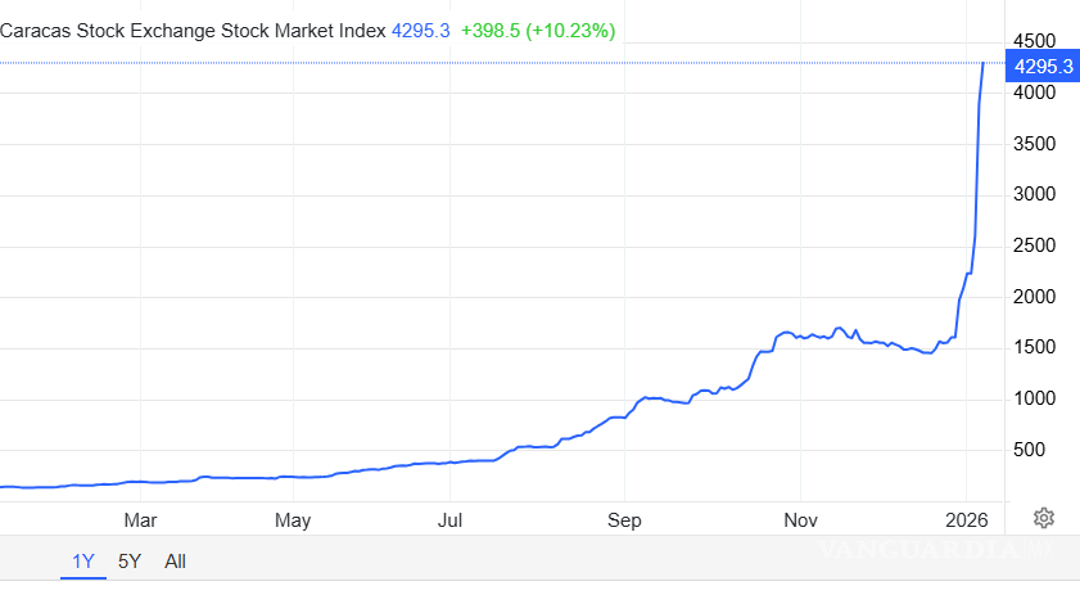Screen dimensions: 1080x595
Task: Open the chart settings gear icon
Action: tap(1044, 517)
